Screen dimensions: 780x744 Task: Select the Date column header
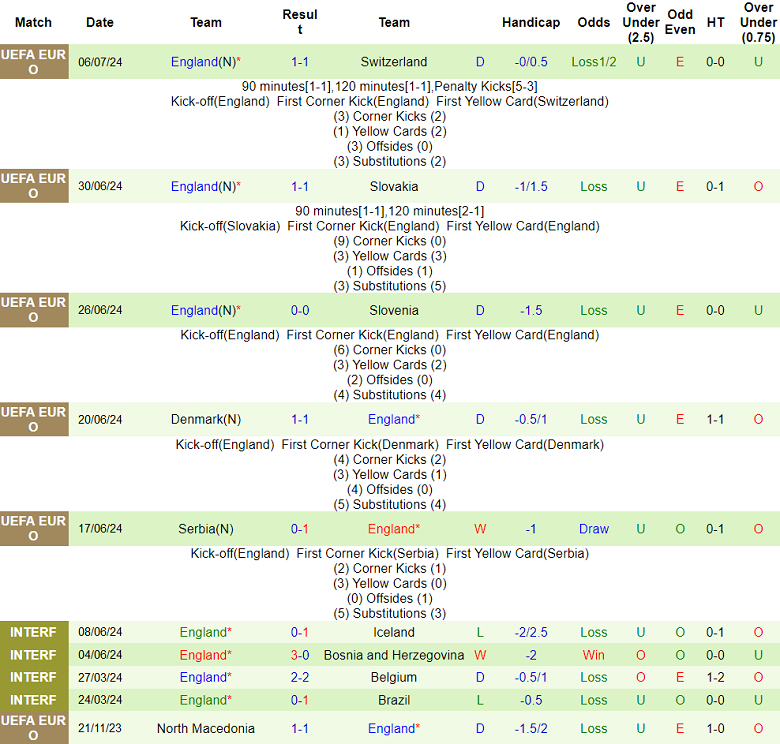click(100, 22)
